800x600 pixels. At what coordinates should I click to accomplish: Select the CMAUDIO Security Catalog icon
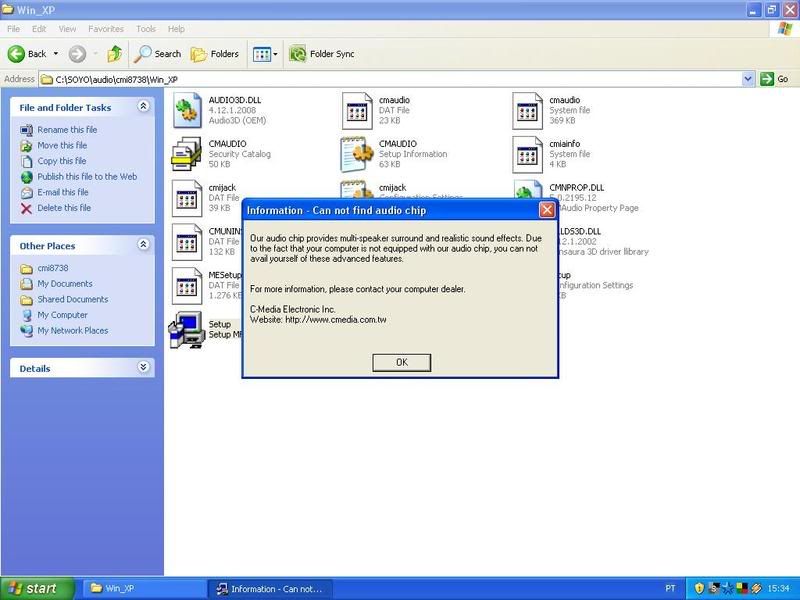point(186,154)
